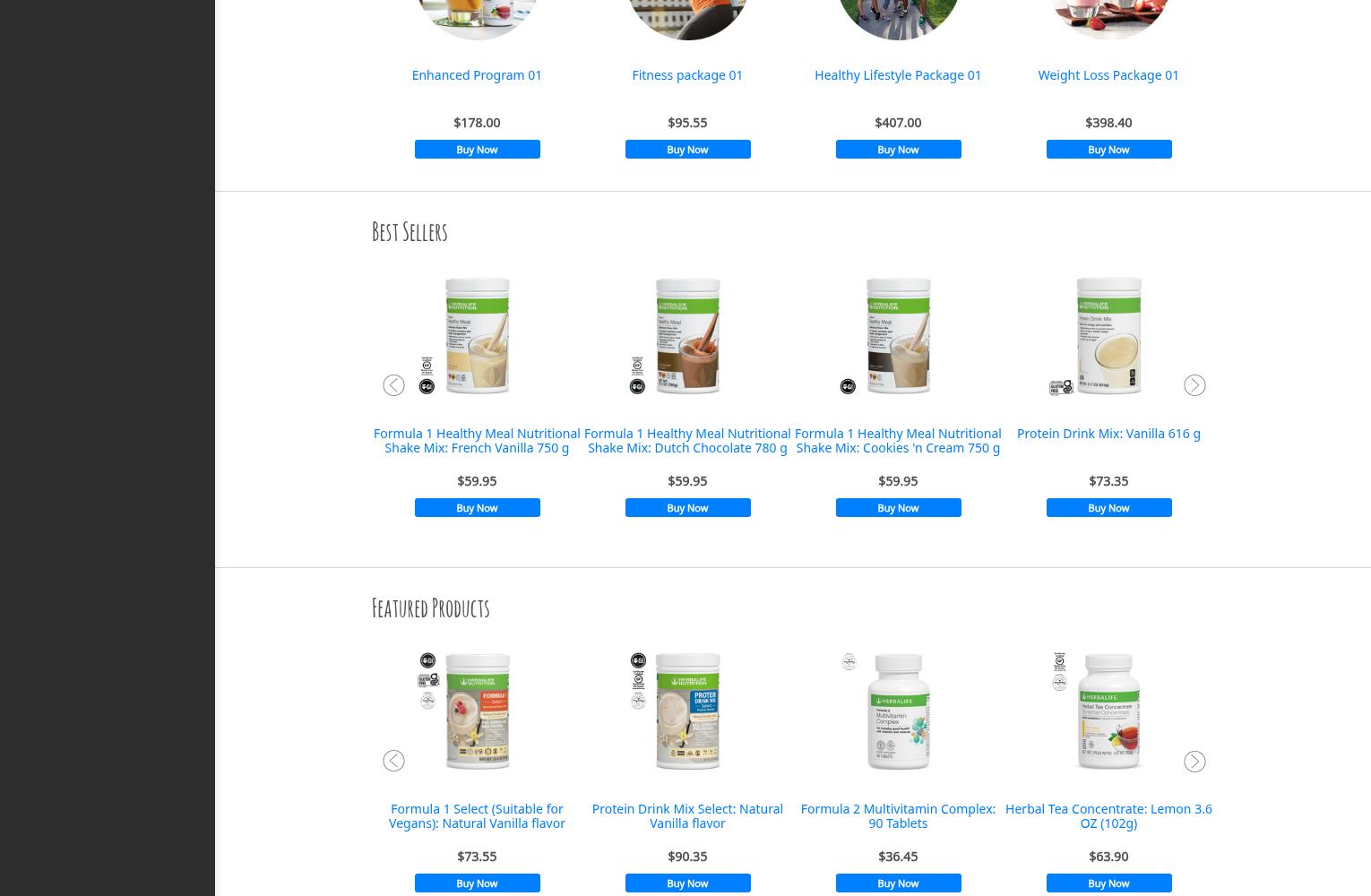
Task: Buy Herbal Tea Concentrate Lemon now
Action: (x=1108, y=883)
